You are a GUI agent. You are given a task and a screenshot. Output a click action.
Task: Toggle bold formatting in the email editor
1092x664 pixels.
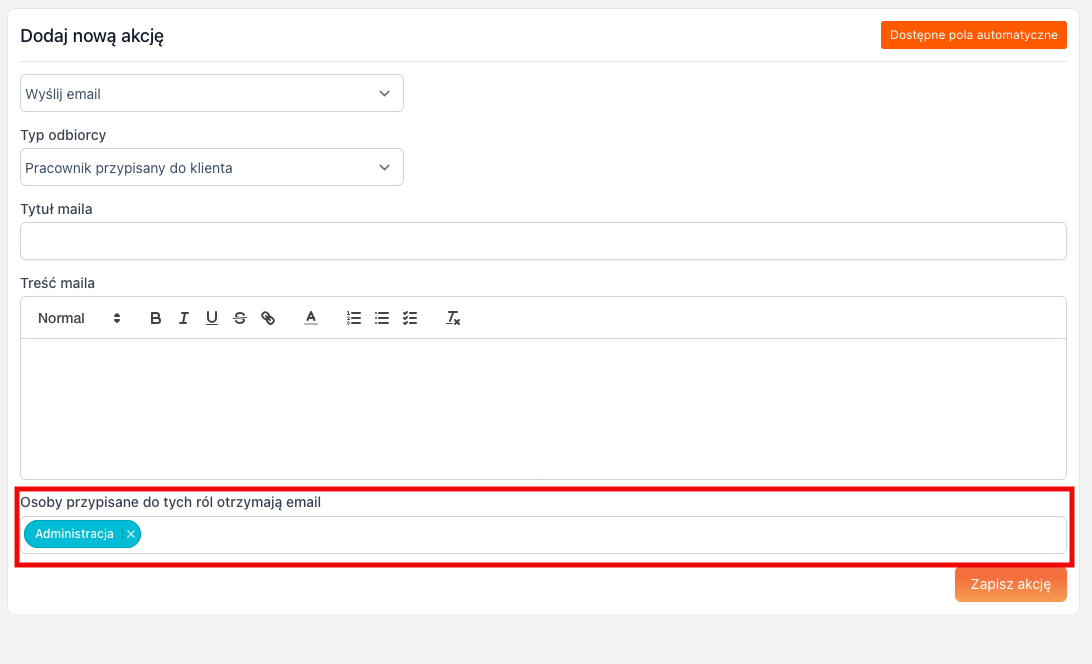click(x=156, y=318)
